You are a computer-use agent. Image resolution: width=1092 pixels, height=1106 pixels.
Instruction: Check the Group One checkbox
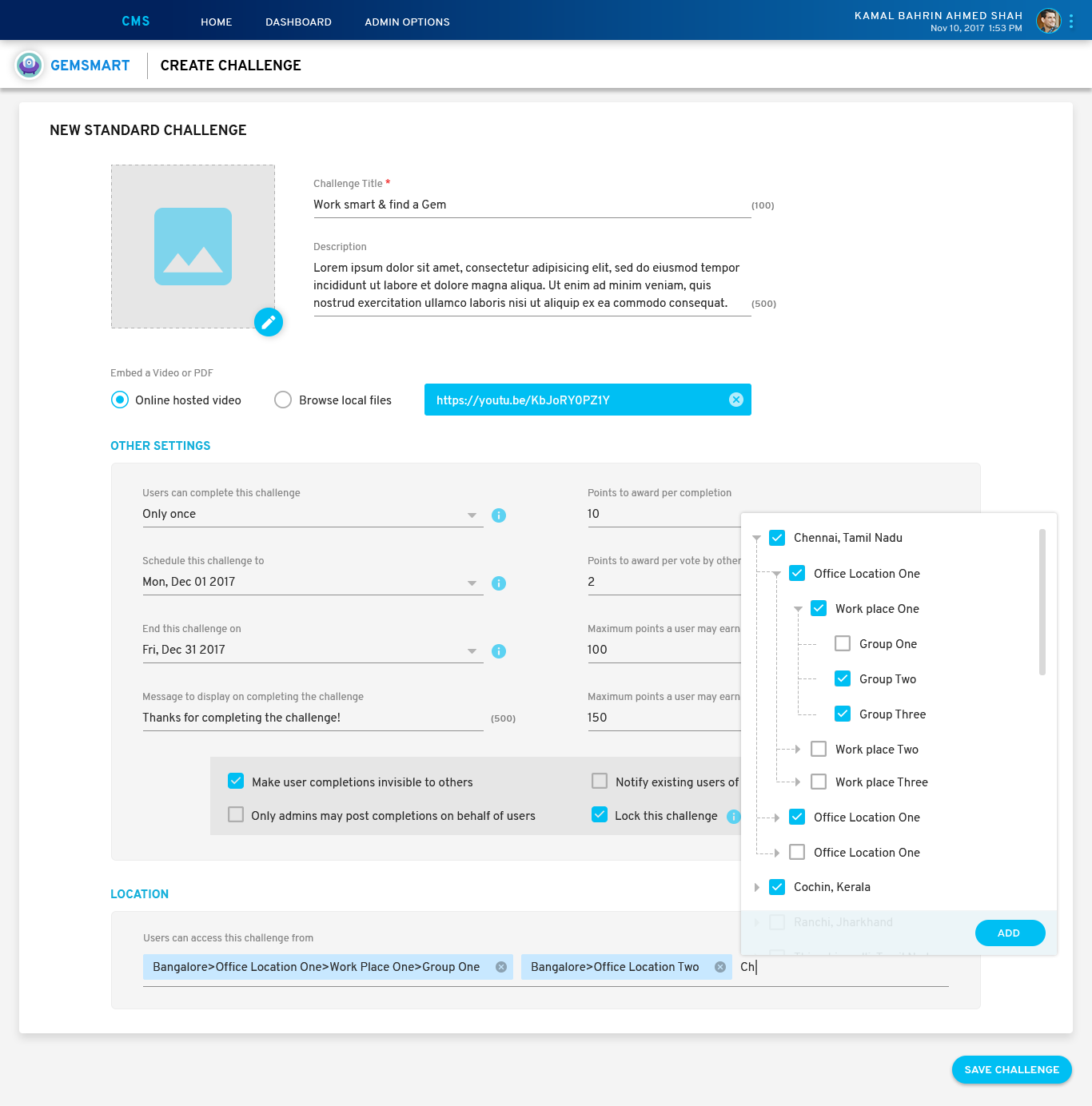[843, 643]
